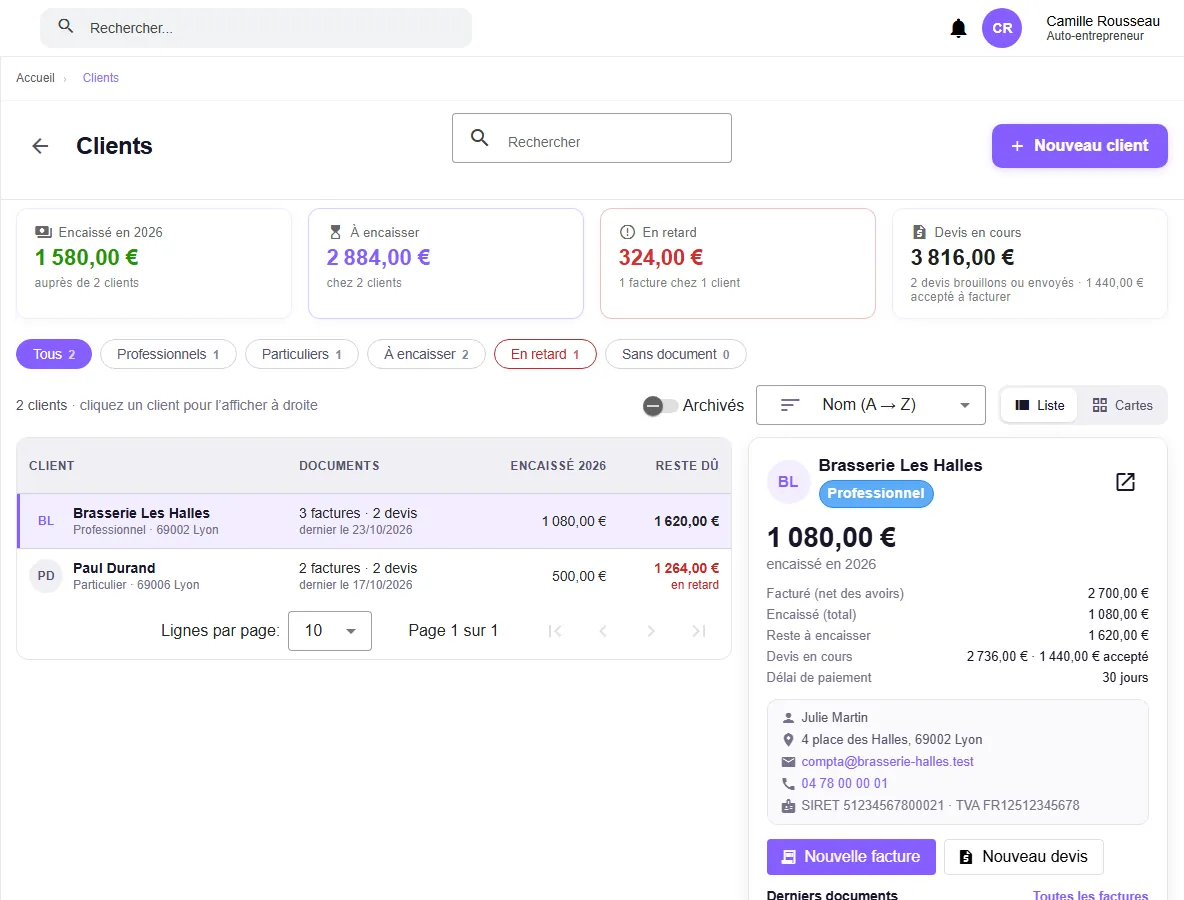This screenshot has height=900, width=1184.
Task: Click the CR user avatar
Action: [x=1002, y=28]
